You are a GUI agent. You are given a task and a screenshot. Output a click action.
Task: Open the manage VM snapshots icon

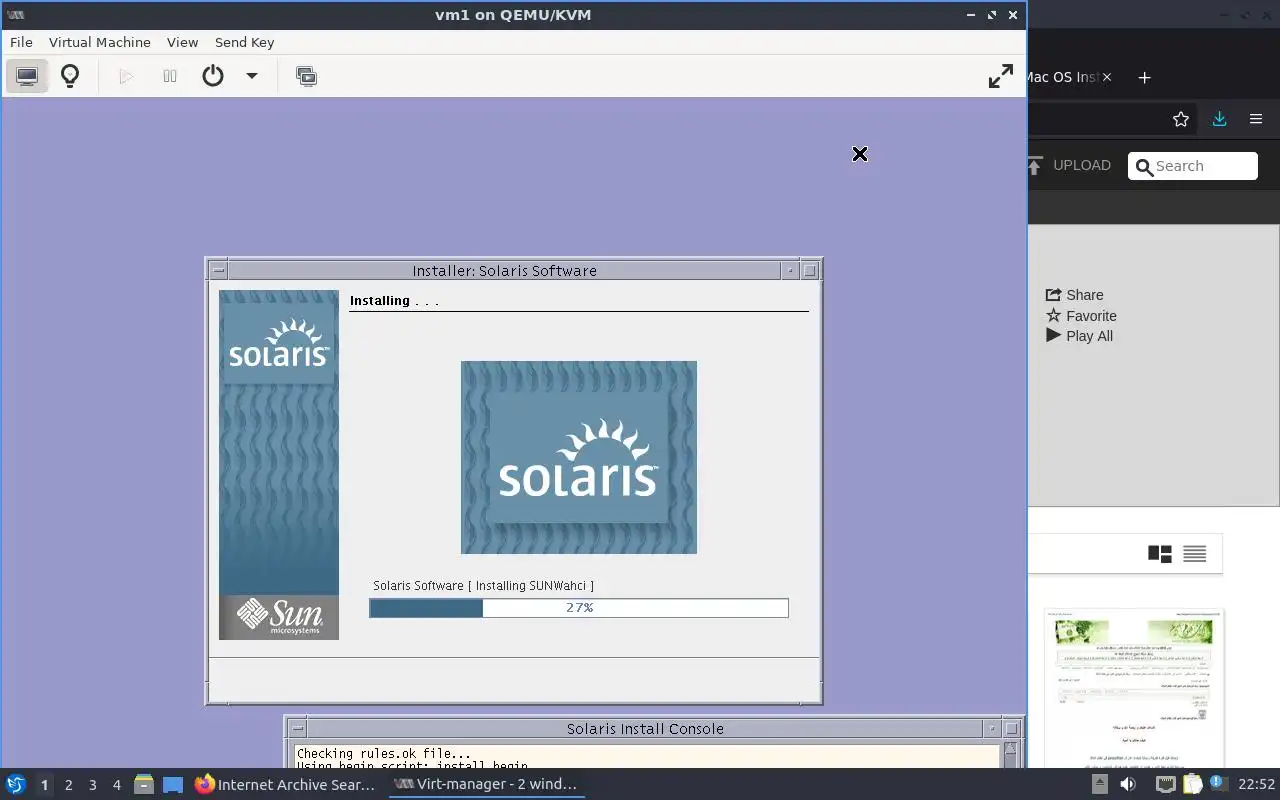[x=307, y=76]
